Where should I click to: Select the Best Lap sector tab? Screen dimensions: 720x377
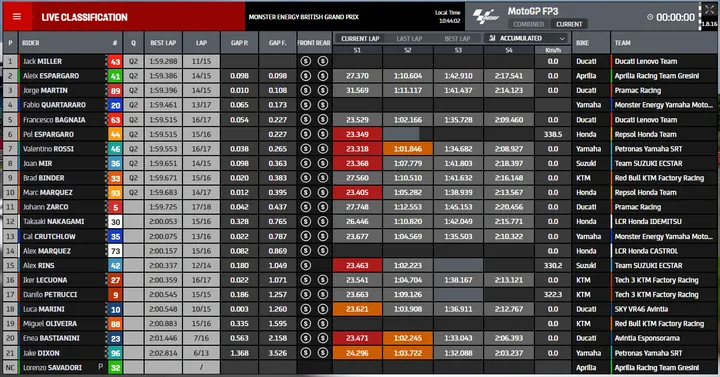click(x=457, y=39)
